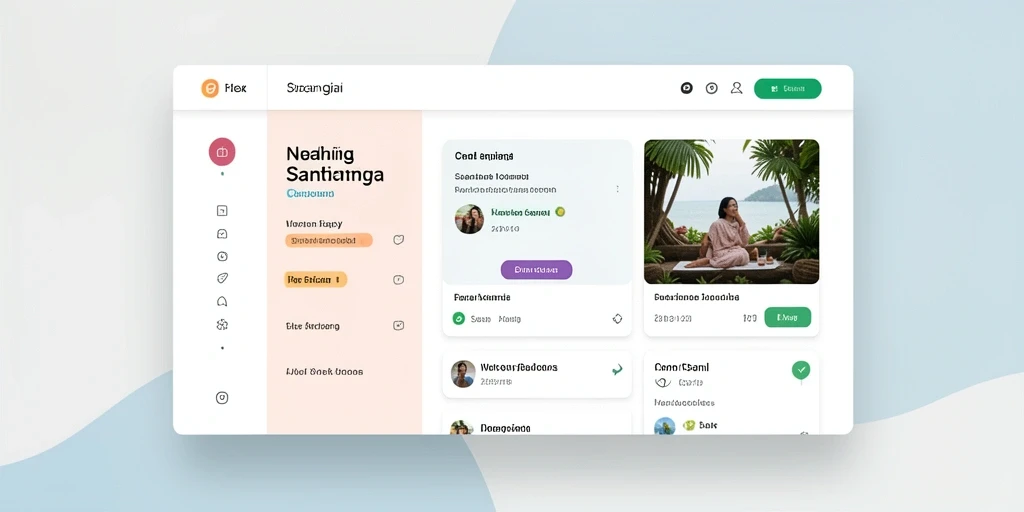The height and width of the screenshot is (512, 1024).
Task: Click the diamond icon in the first card's footer
Action: [x=617, y=319]
